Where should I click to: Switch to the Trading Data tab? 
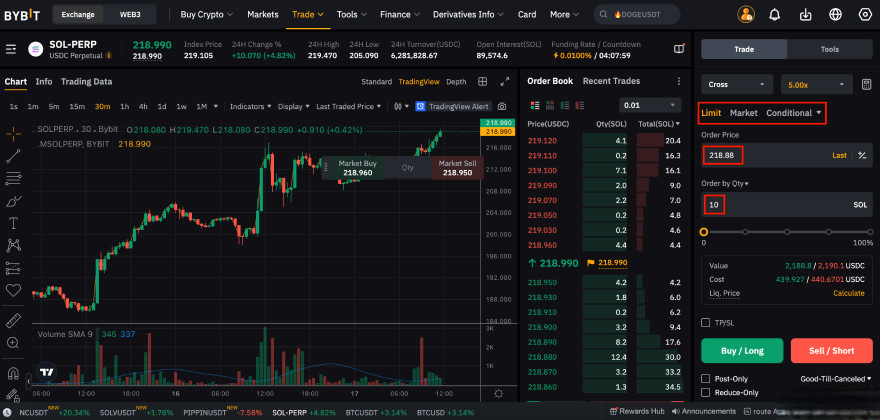click(86, 81)
